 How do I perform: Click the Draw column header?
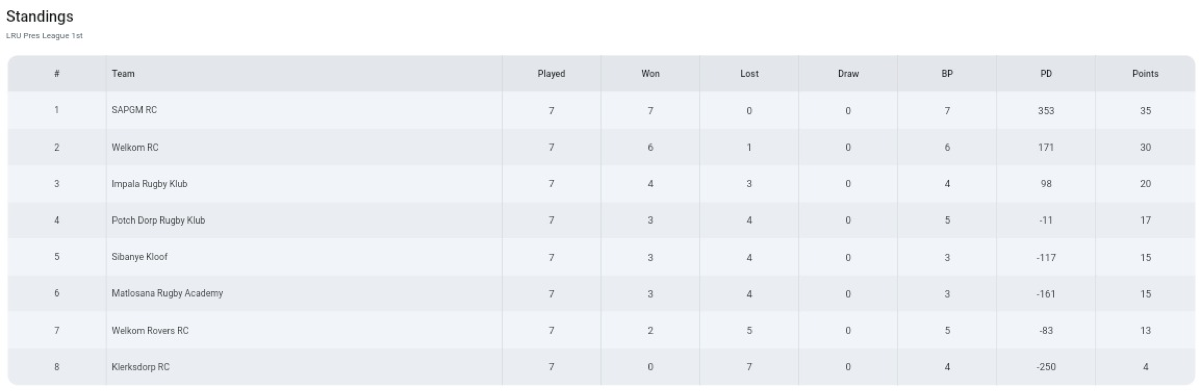pyautogui.click(x=848, y=74)
